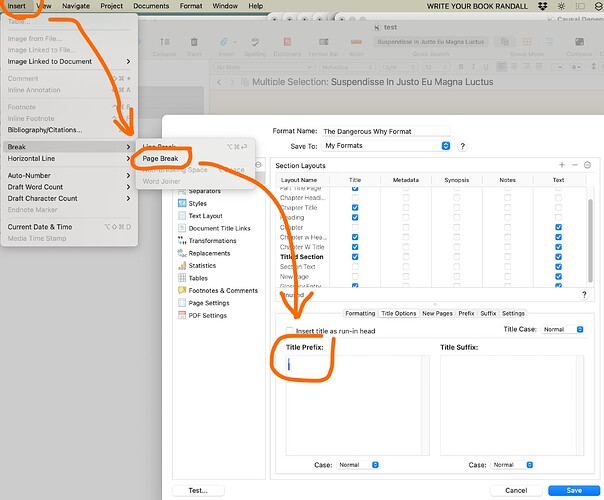Expand the Draft Character Count submenu
The width and height of the screenshot is (604, 500).
[x=69, y=198]
